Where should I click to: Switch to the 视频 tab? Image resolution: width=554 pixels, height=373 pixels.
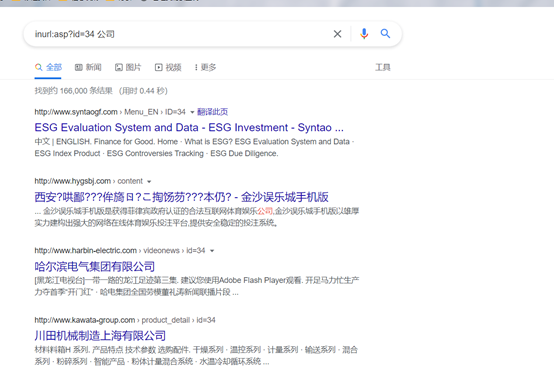(x=168, y=67)
